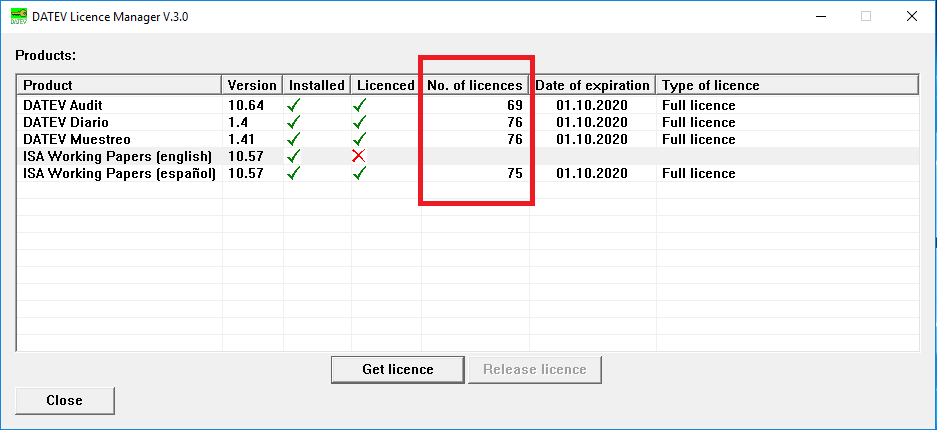
Task: Click expiration date 01.10.2020 of DATEV Audit
Action: (592, 105)
